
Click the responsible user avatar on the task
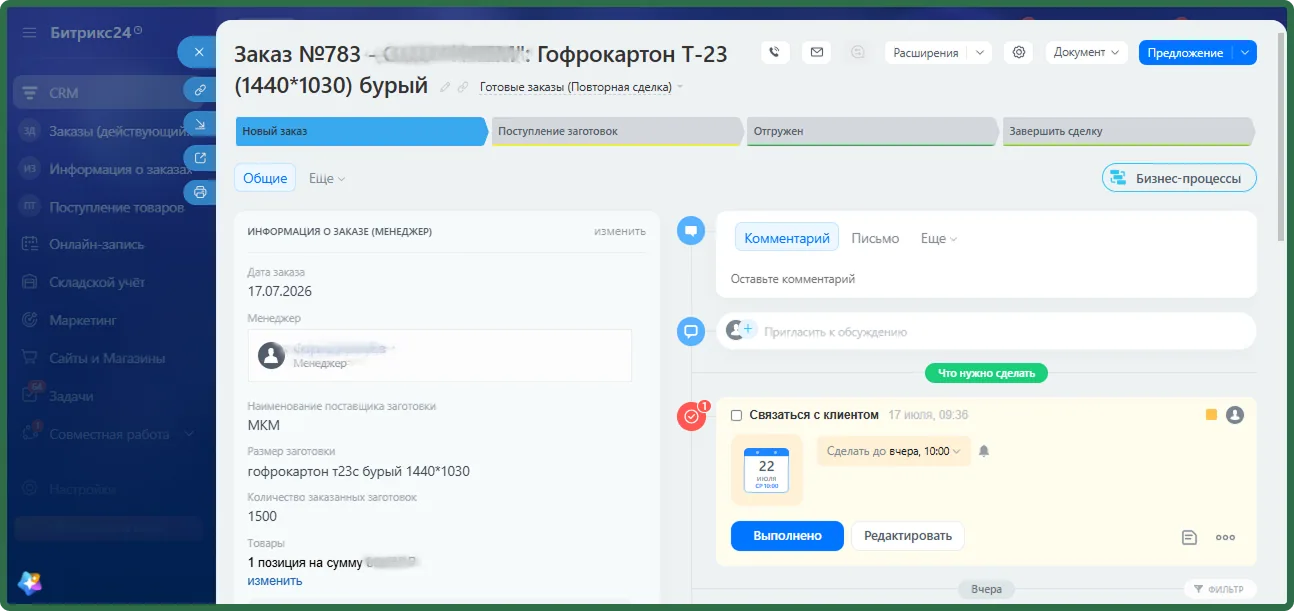pos(1235,414)
